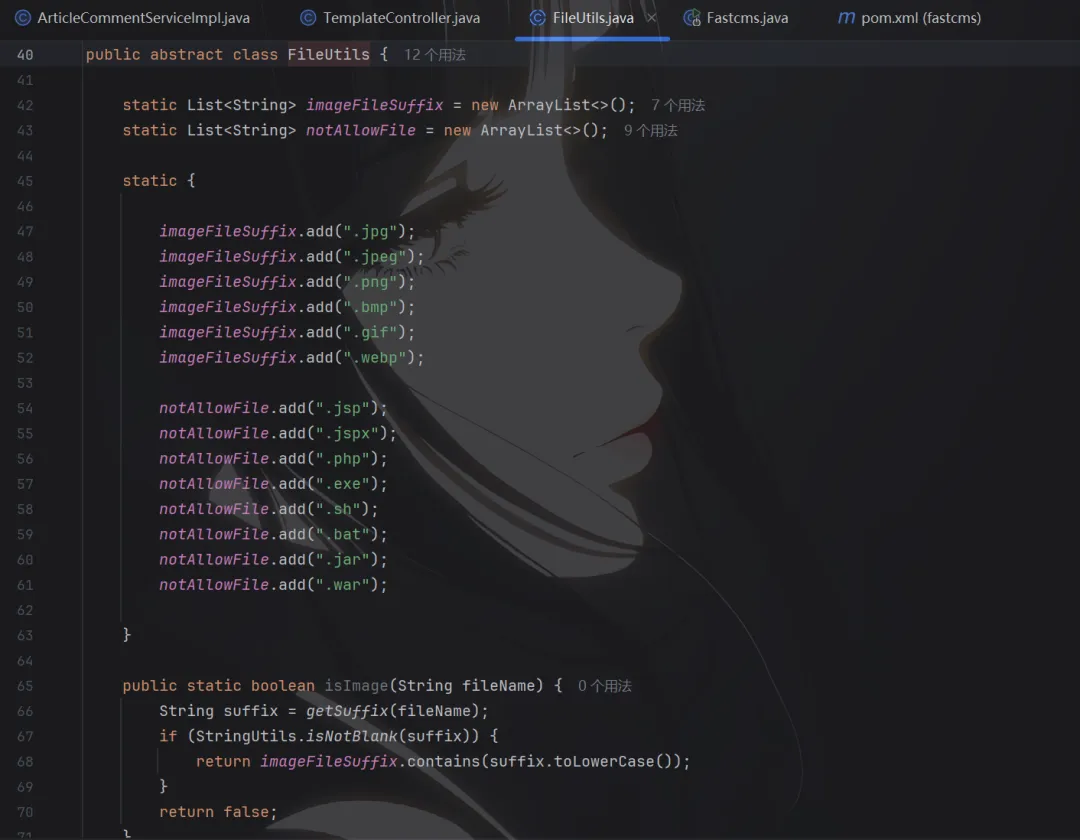This screenshot has height=840, width=1080.
Task: Click the isImage method name
Action: coord(356,686)
